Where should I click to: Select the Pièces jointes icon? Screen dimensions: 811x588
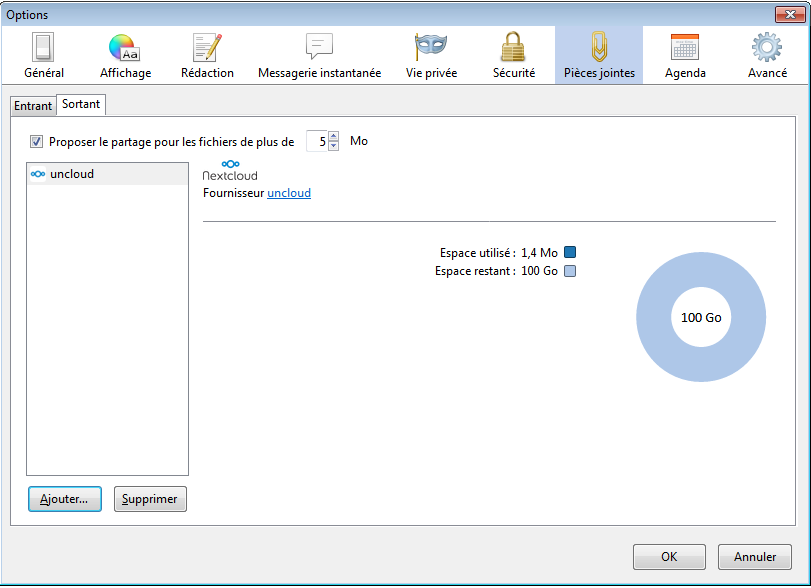(x=598, y=54)
